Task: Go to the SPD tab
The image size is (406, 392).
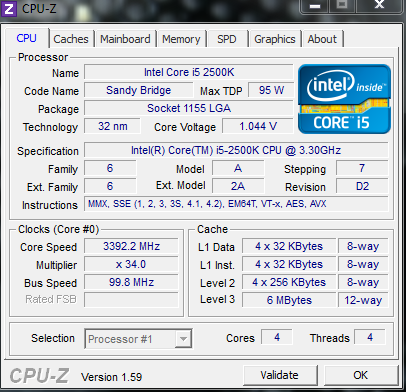Action: pos(227,39)
